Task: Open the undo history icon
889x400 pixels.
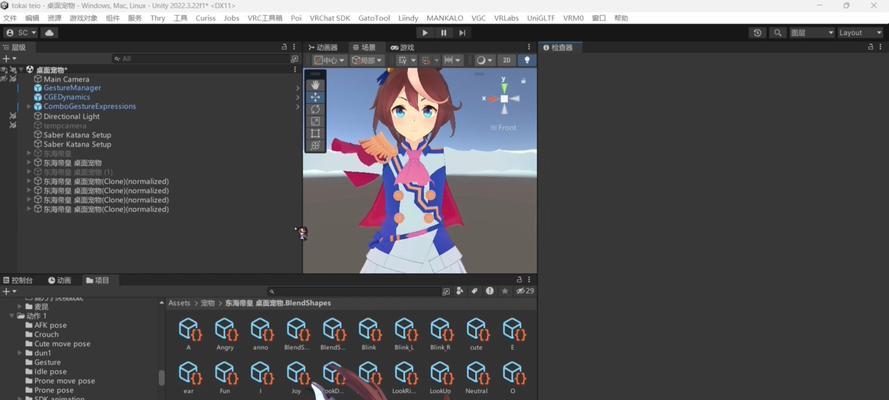Action: (757, 33)
